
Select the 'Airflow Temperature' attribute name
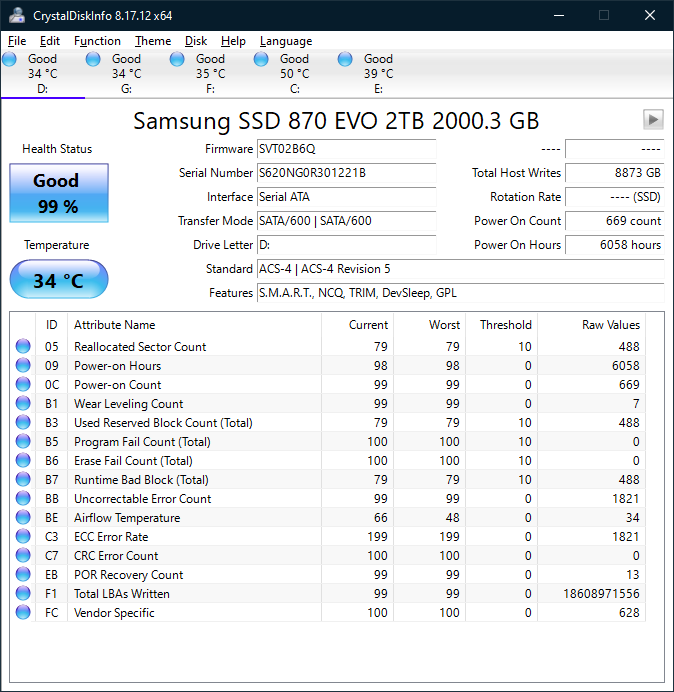127,518
